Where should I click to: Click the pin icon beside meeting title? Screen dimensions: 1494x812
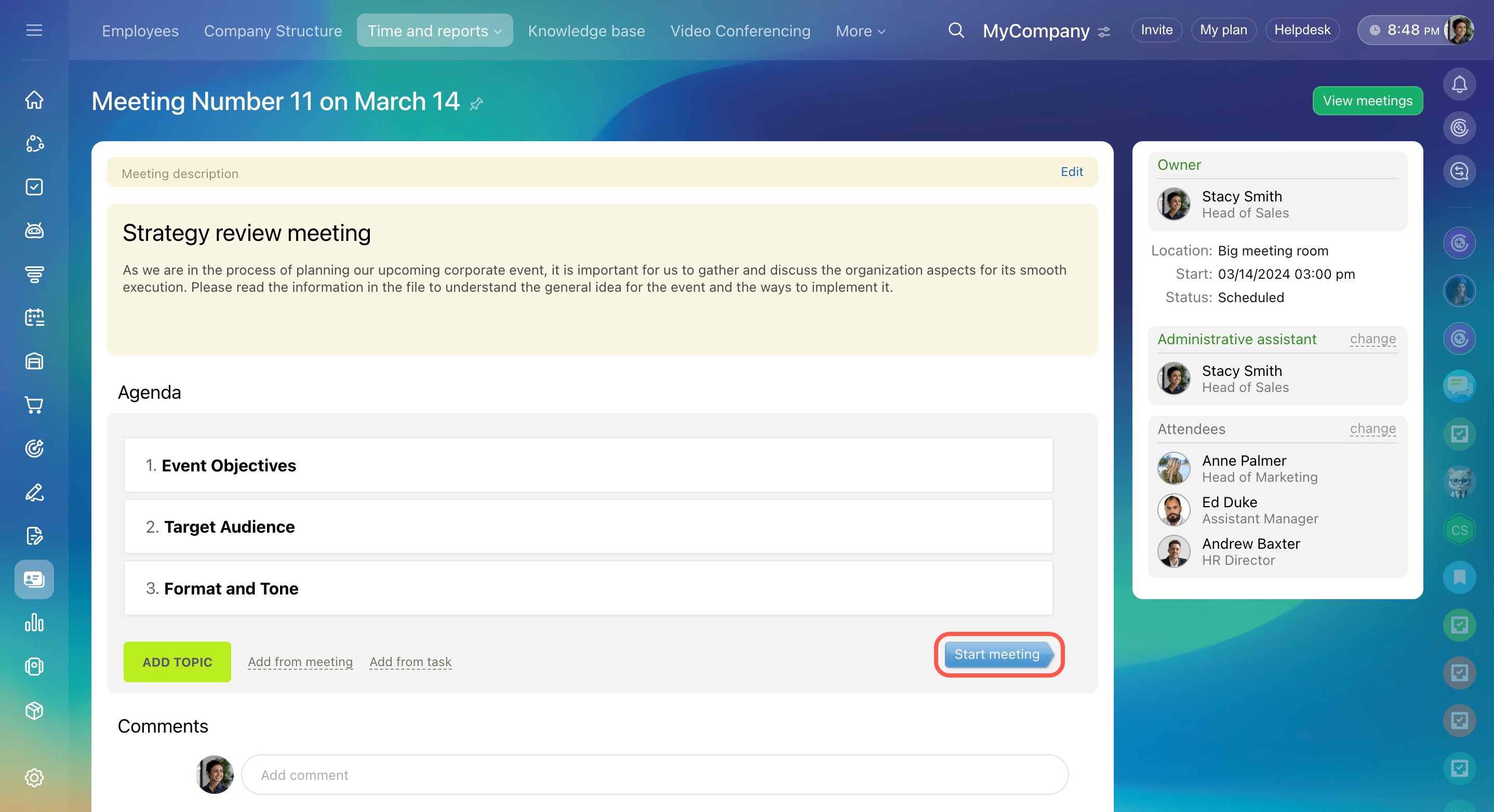(476, 104)
